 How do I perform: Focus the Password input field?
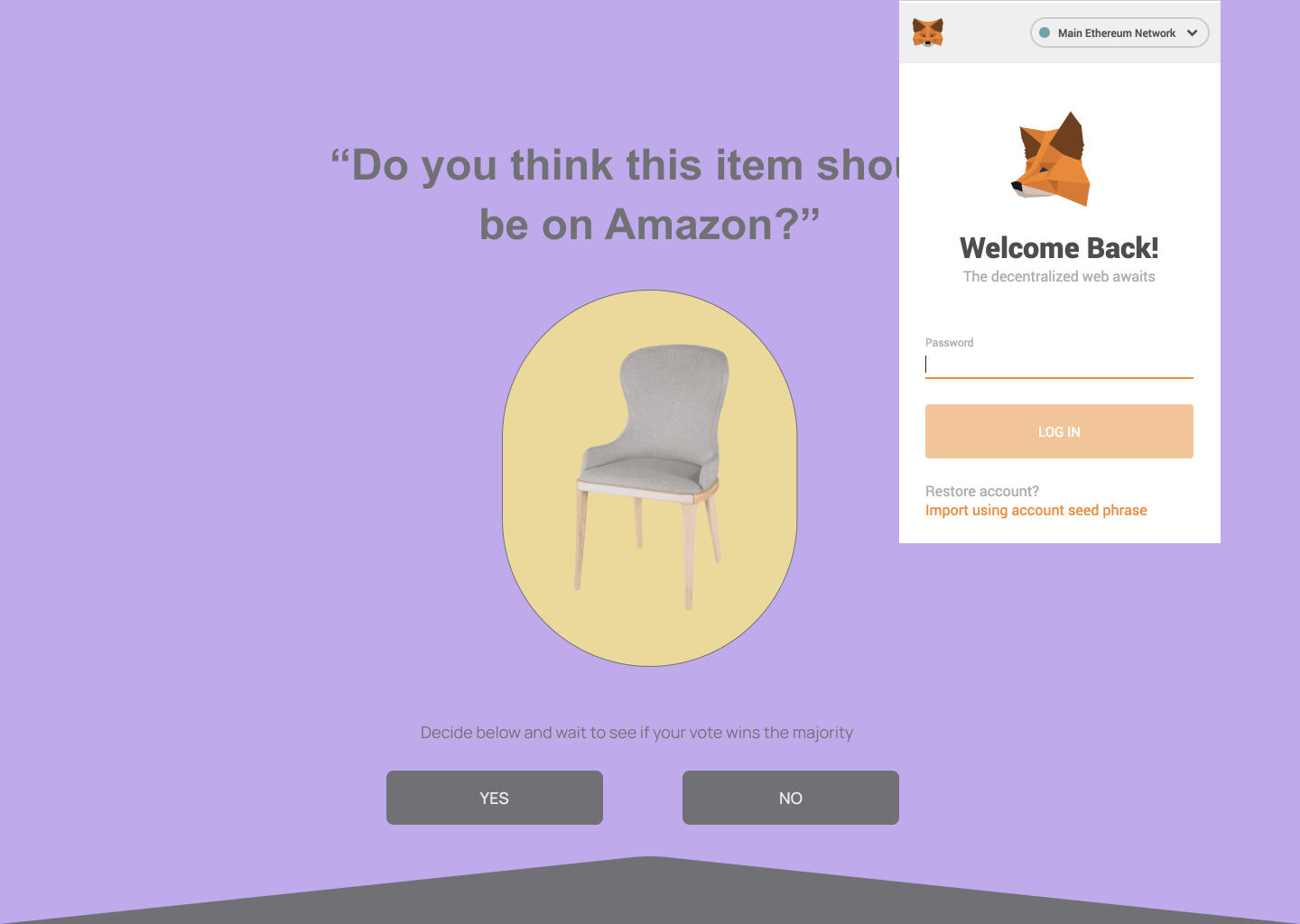click(1059, 365)
